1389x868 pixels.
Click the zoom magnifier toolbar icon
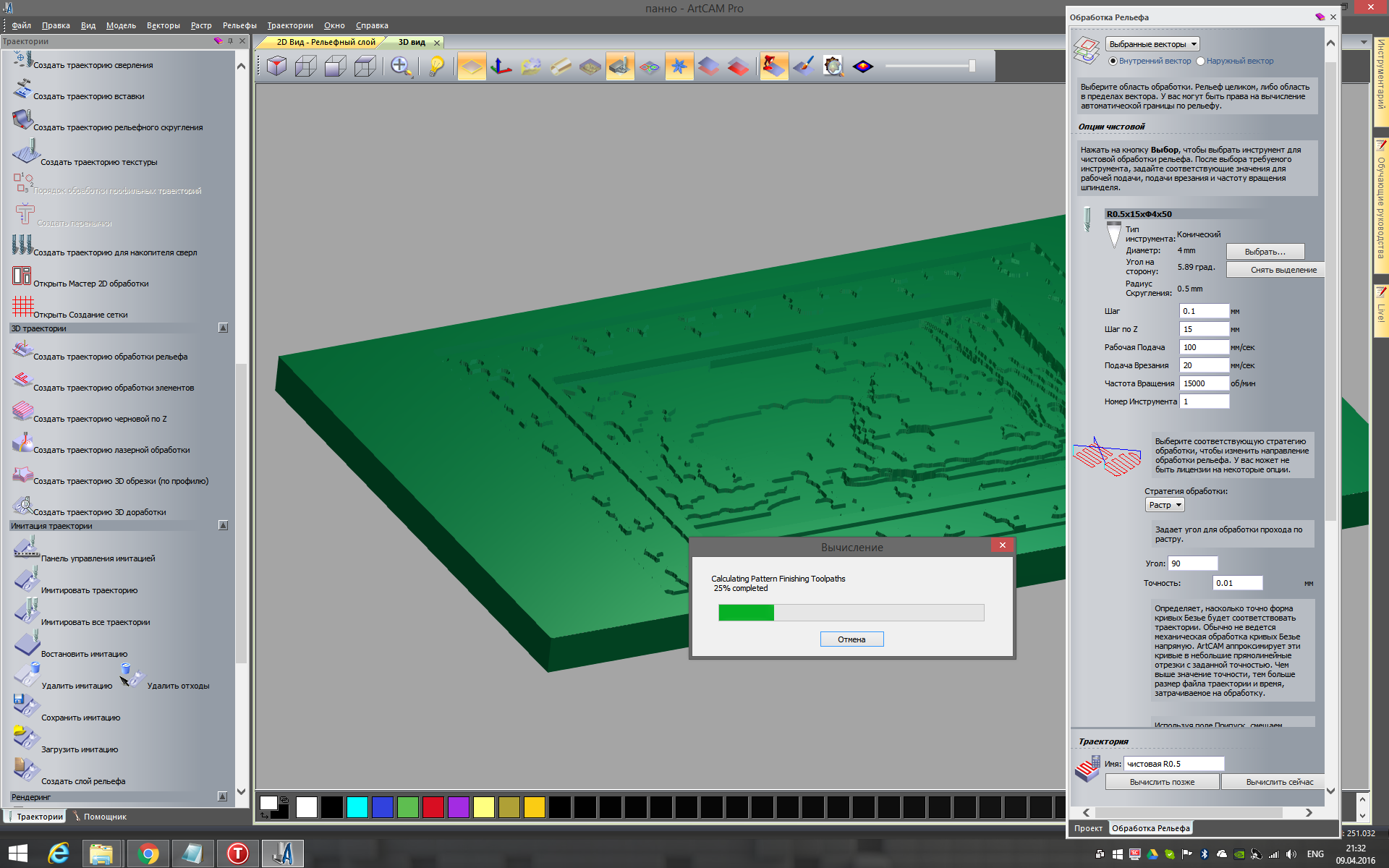click(400, 67)
